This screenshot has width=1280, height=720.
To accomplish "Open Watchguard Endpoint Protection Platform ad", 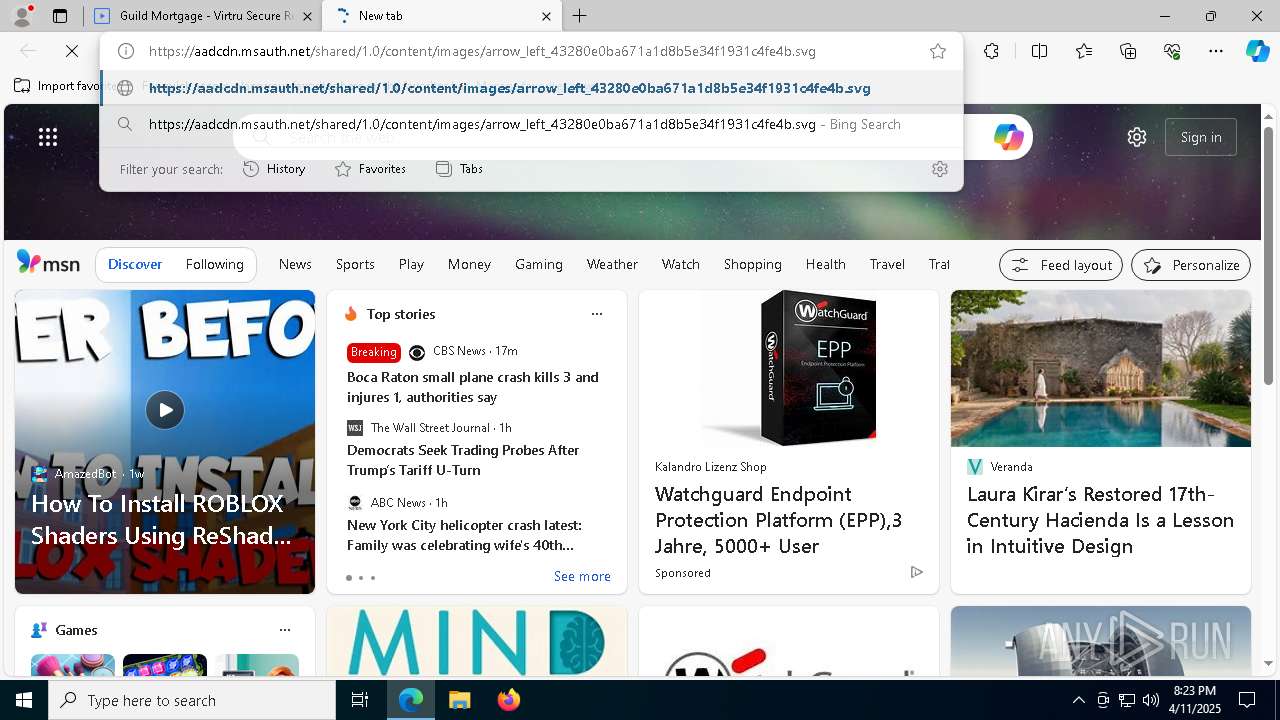I will [778, 520].
